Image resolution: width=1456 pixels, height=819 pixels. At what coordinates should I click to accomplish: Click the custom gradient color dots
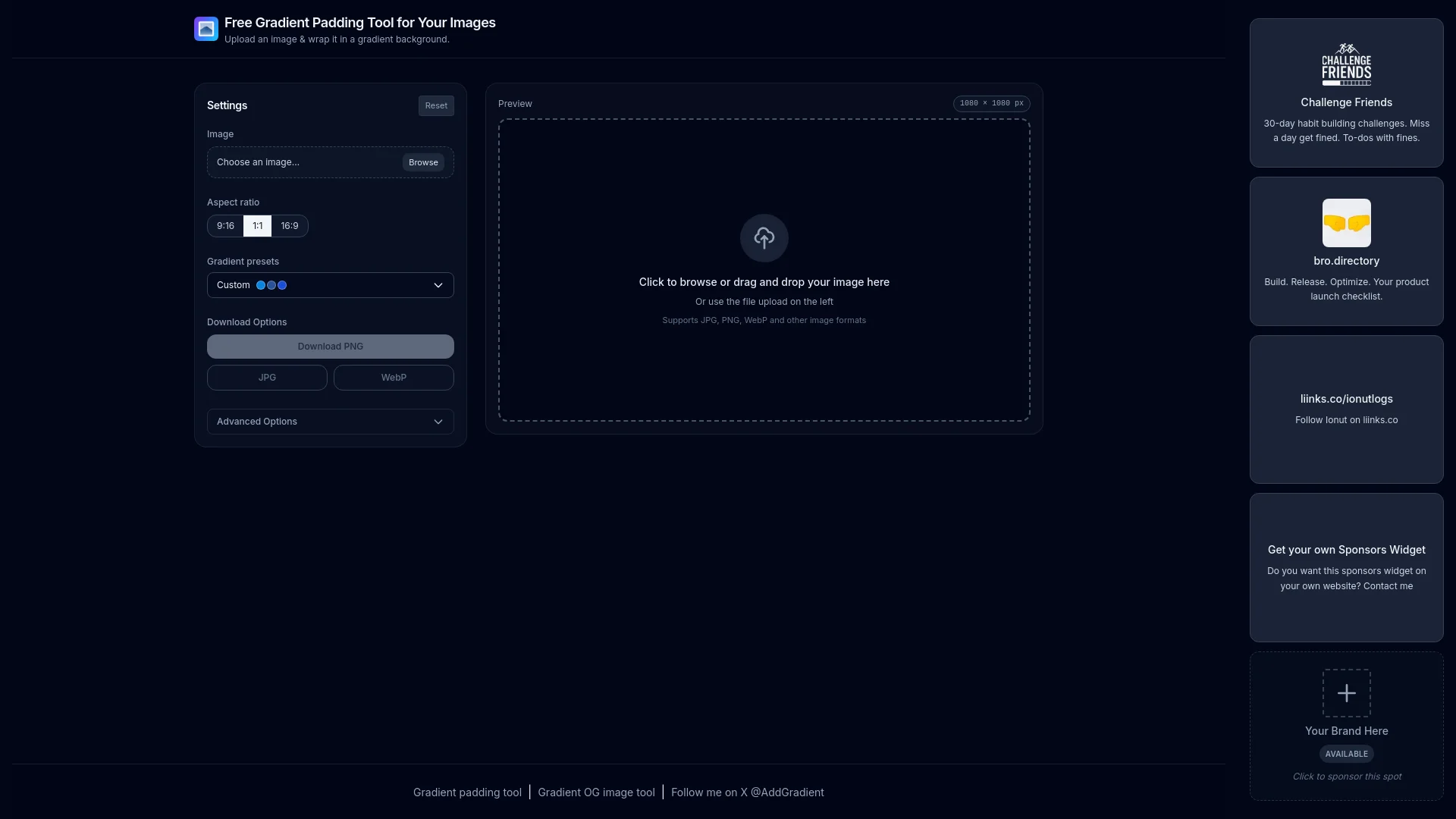pyautogui.click(x=271, y=285)
